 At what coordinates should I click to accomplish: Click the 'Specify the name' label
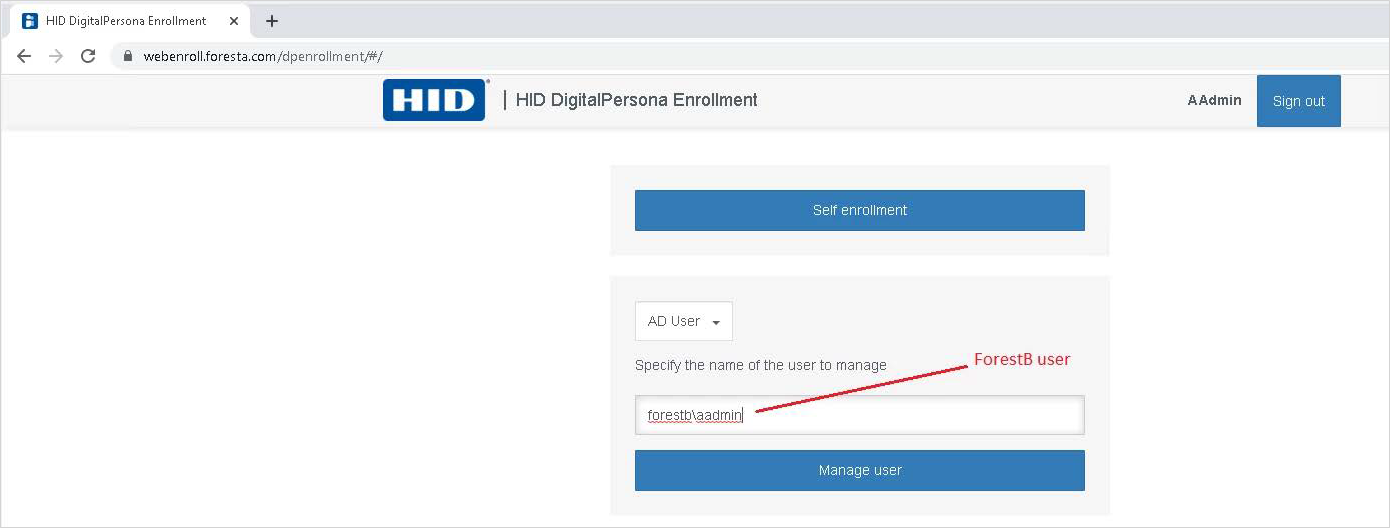pyautogui.click(x=760, y=365)
